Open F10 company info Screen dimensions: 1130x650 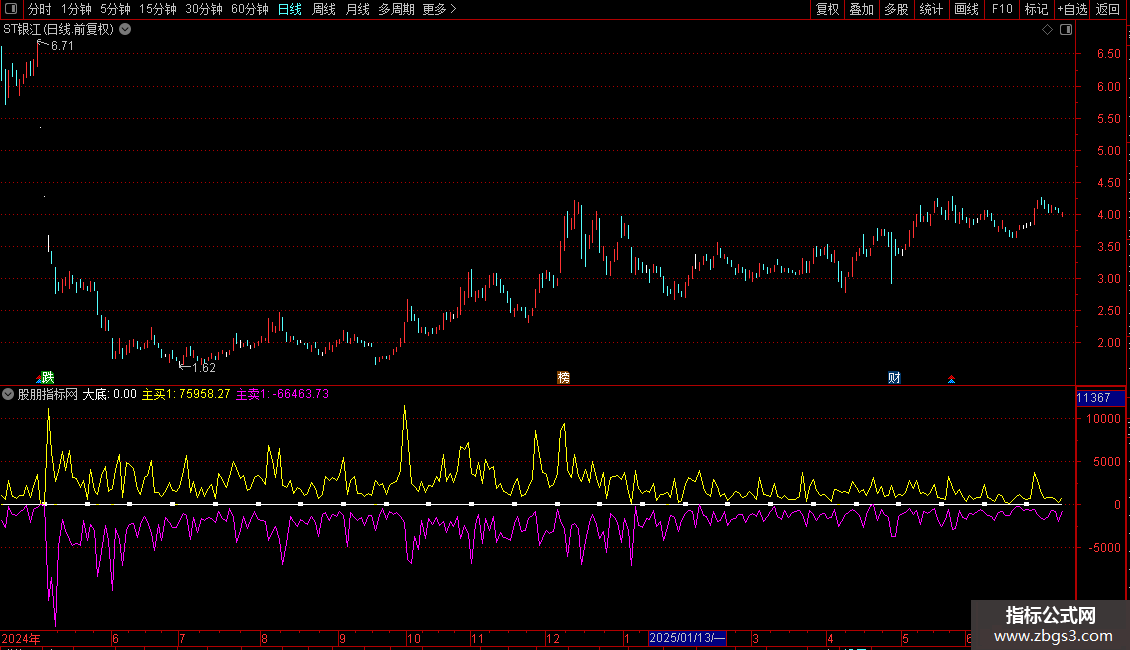(x=1002, y=9)
